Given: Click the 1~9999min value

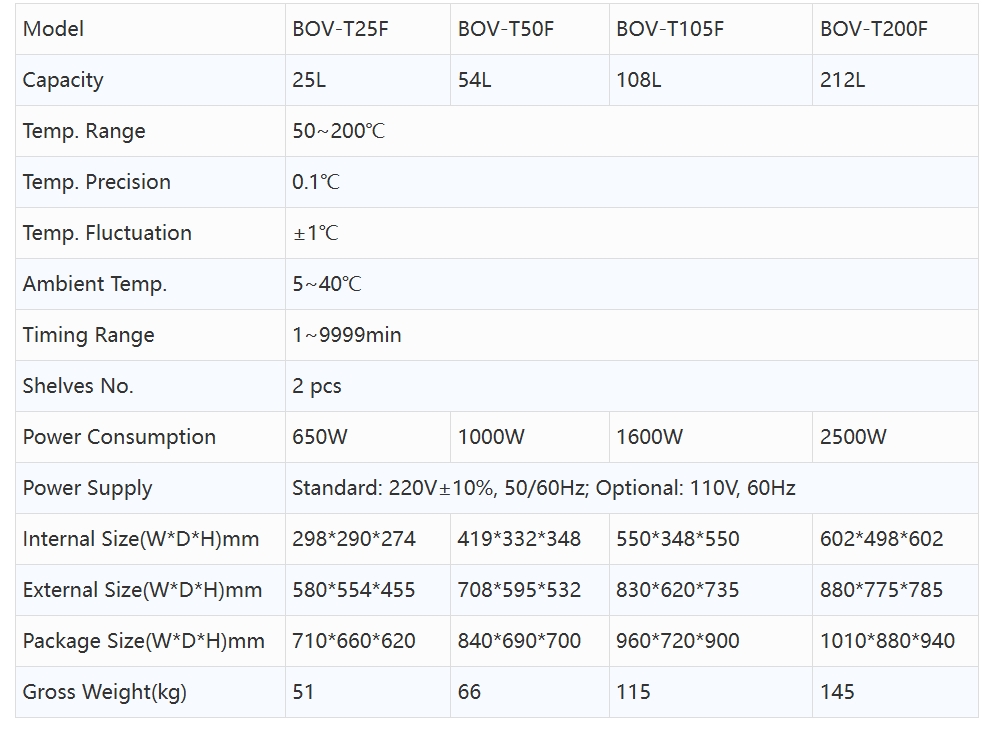Looking at the screenshot, I should tap(346, 335).
